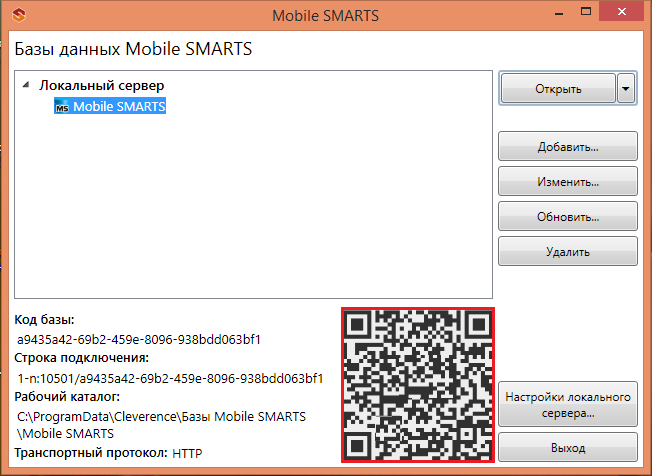Click the Обновить… button
Viewport: 652px width, 476px height.
[568, 216]
